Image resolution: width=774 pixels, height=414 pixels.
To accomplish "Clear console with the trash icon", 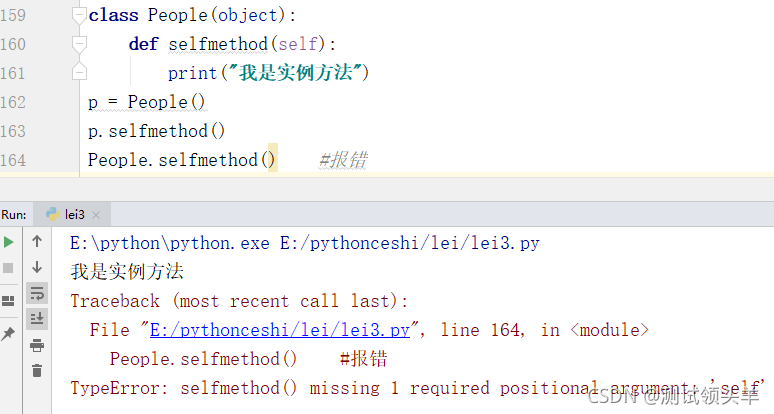I will click(x=37, y=371).
